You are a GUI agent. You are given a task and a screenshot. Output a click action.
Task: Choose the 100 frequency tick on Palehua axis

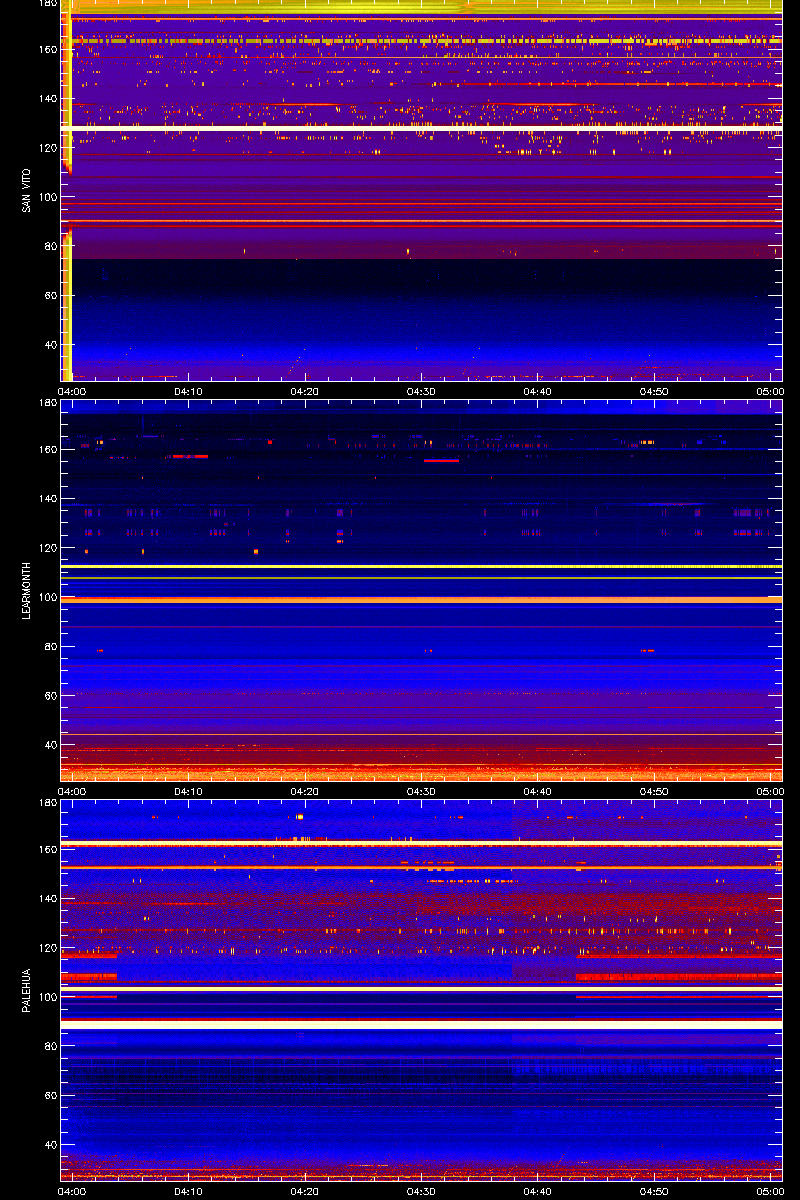pyautogui.click(x=48, y=997)
